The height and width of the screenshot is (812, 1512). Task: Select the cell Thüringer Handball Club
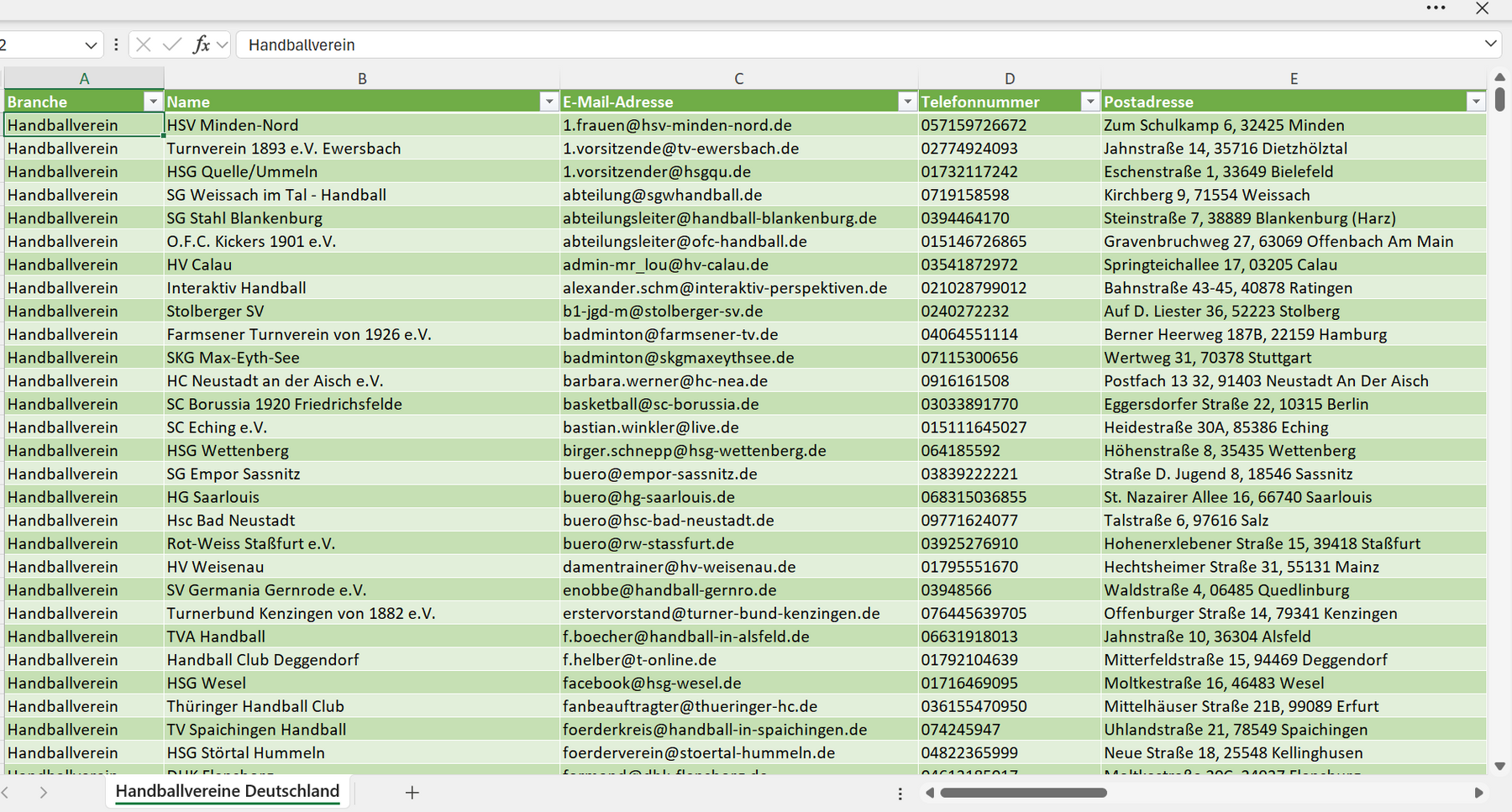362,706
